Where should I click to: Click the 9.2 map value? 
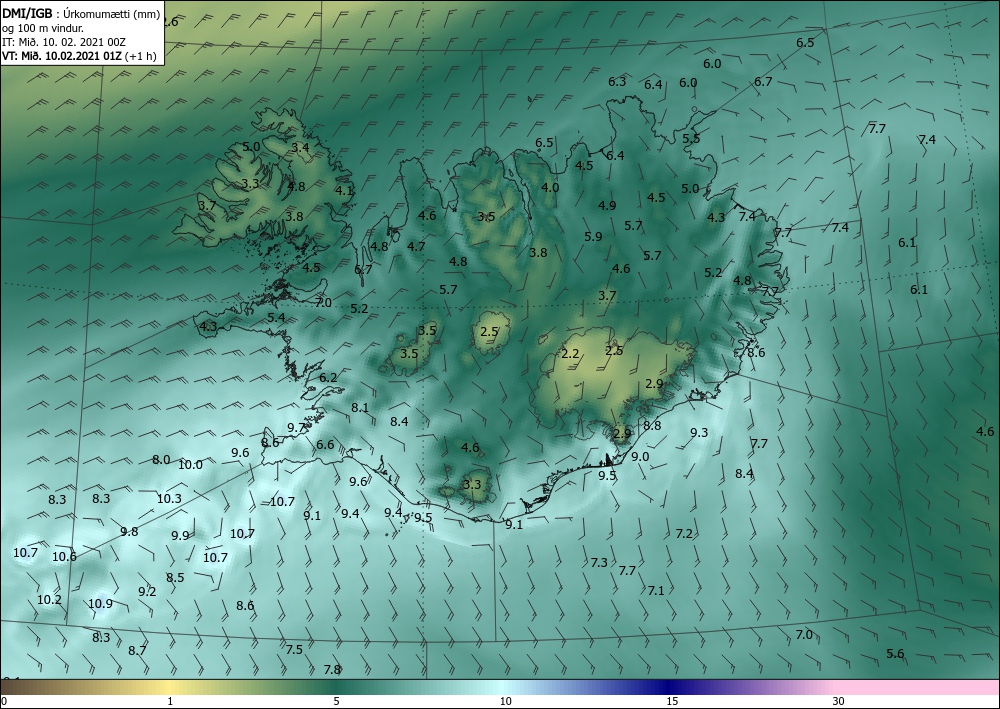[x=147, y=591]
